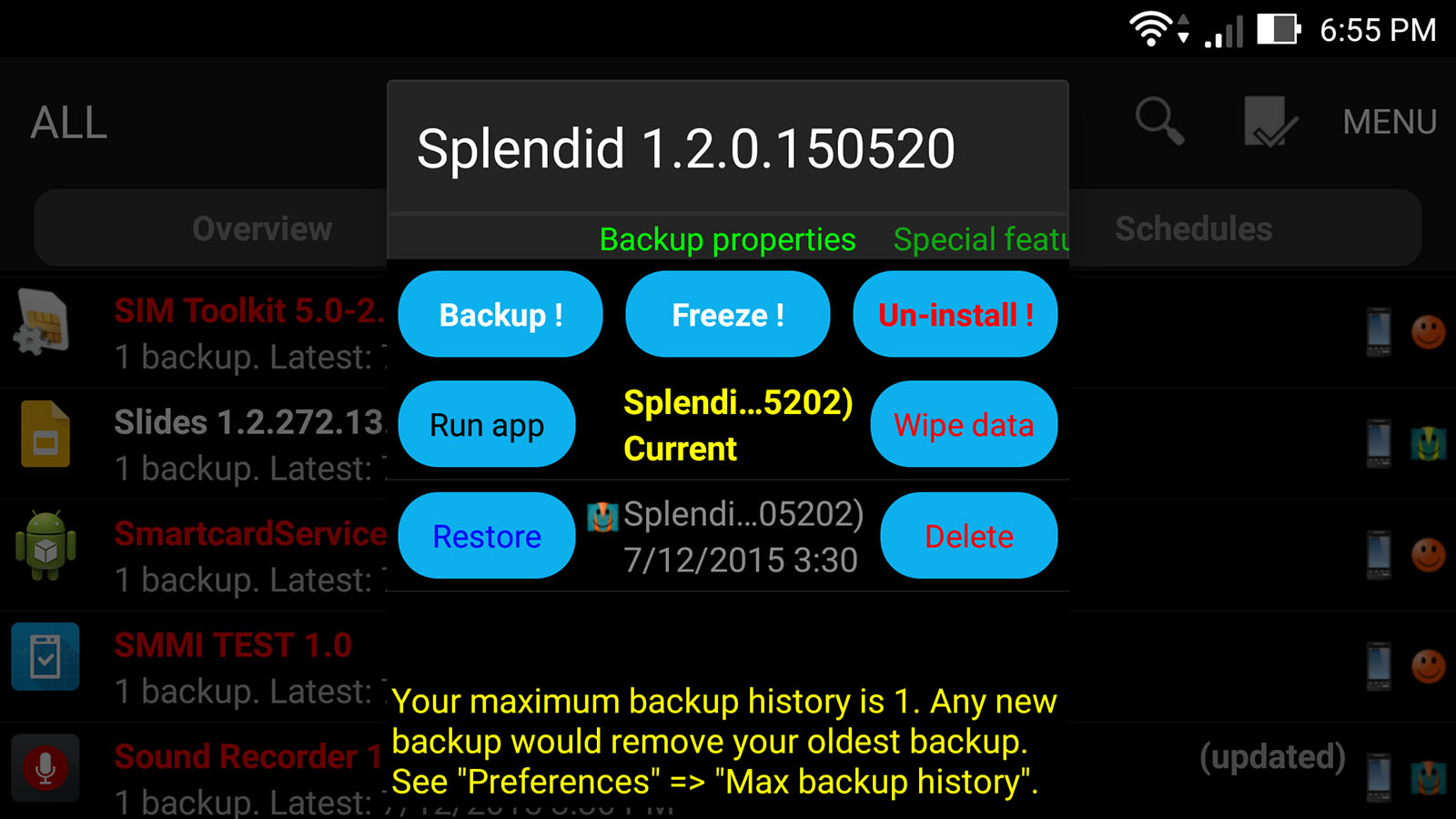Tap SmartcardService android icon
This screenshot has height=819, width=1456.
(x=45, y=545)
